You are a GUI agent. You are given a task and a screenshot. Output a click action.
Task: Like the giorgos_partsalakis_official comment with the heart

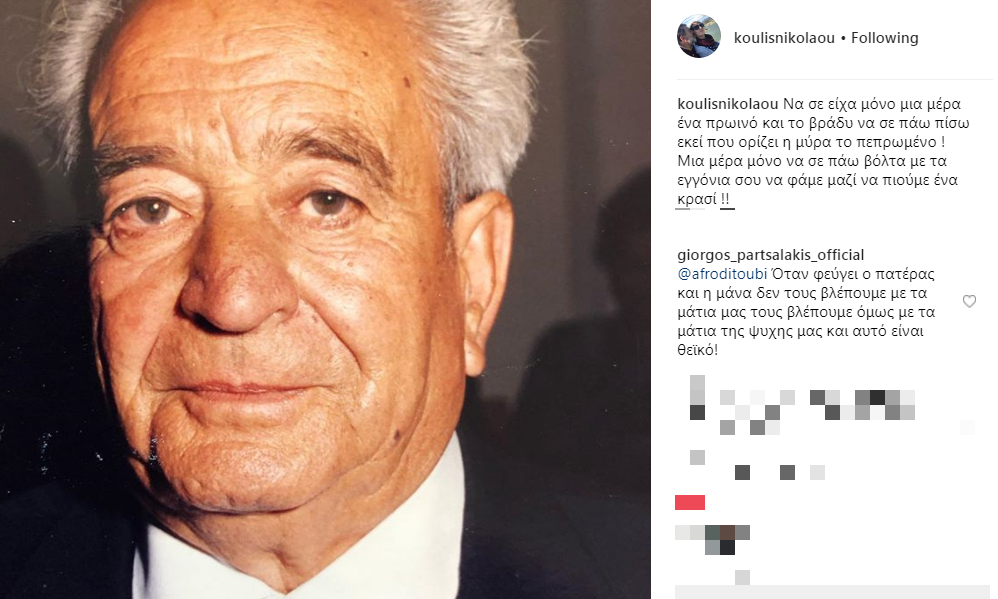[969, 302]
